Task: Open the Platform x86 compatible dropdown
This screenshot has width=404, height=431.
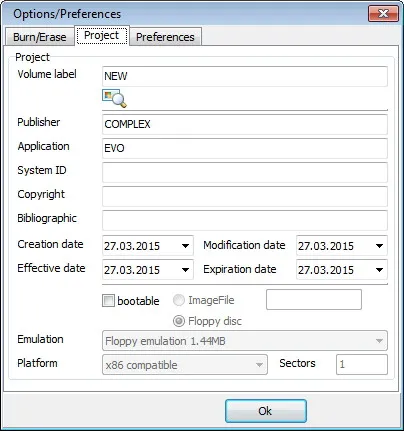Action: click(x=185, y=365)
